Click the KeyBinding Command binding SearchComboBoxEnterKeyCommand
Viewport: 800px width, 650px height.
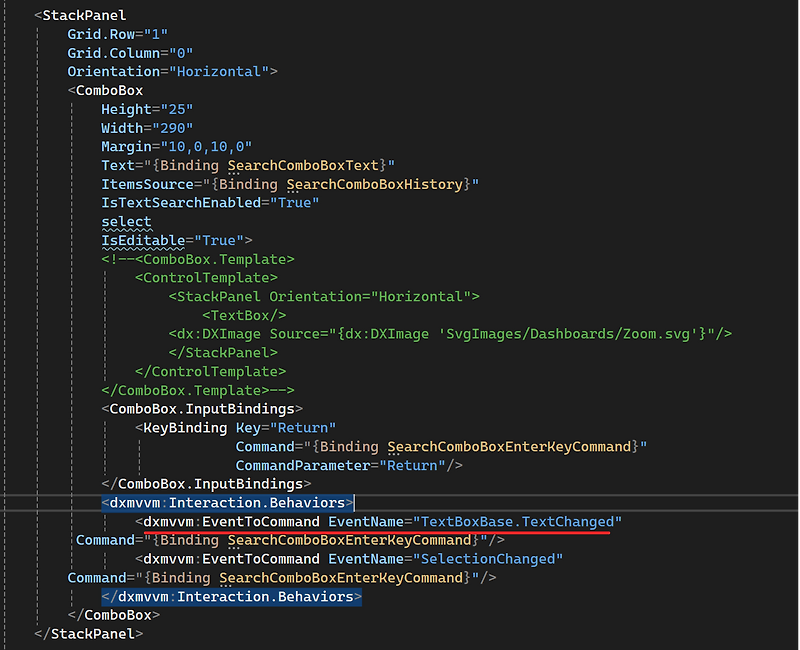(x=509, y=447)
